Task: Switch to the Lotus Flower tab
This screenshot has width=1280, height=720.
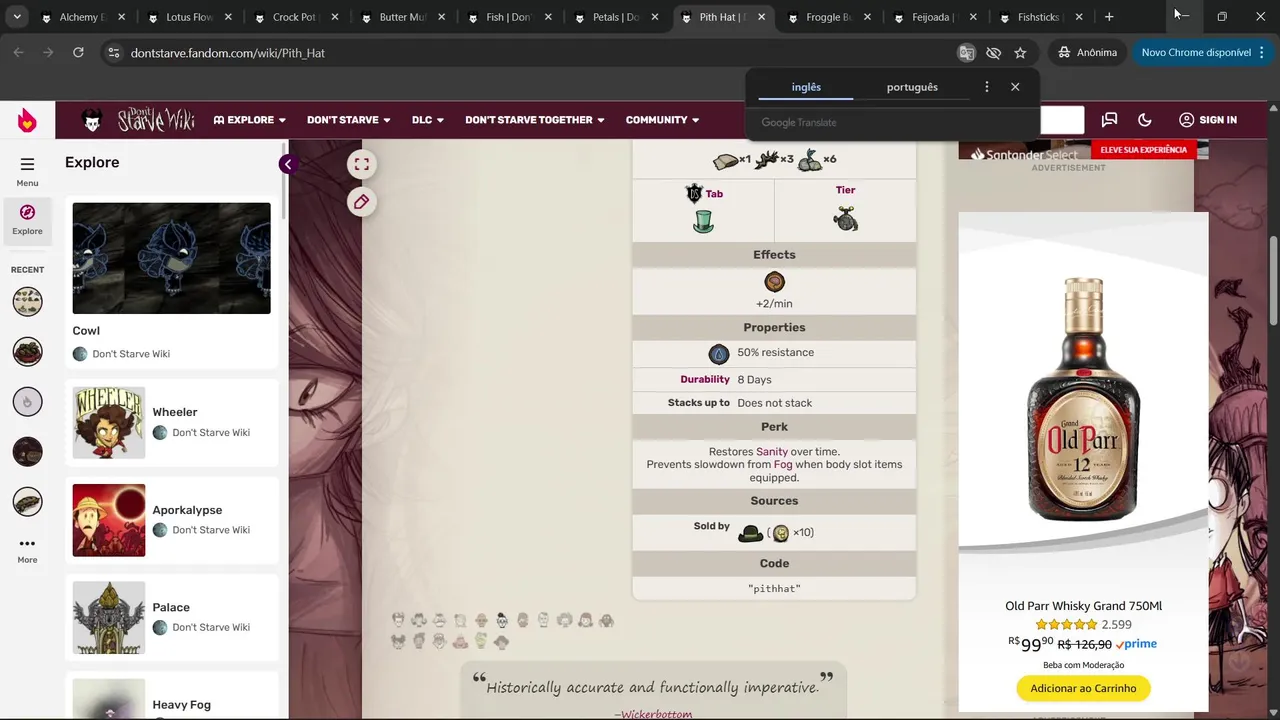Action: (x=189, y=17)
